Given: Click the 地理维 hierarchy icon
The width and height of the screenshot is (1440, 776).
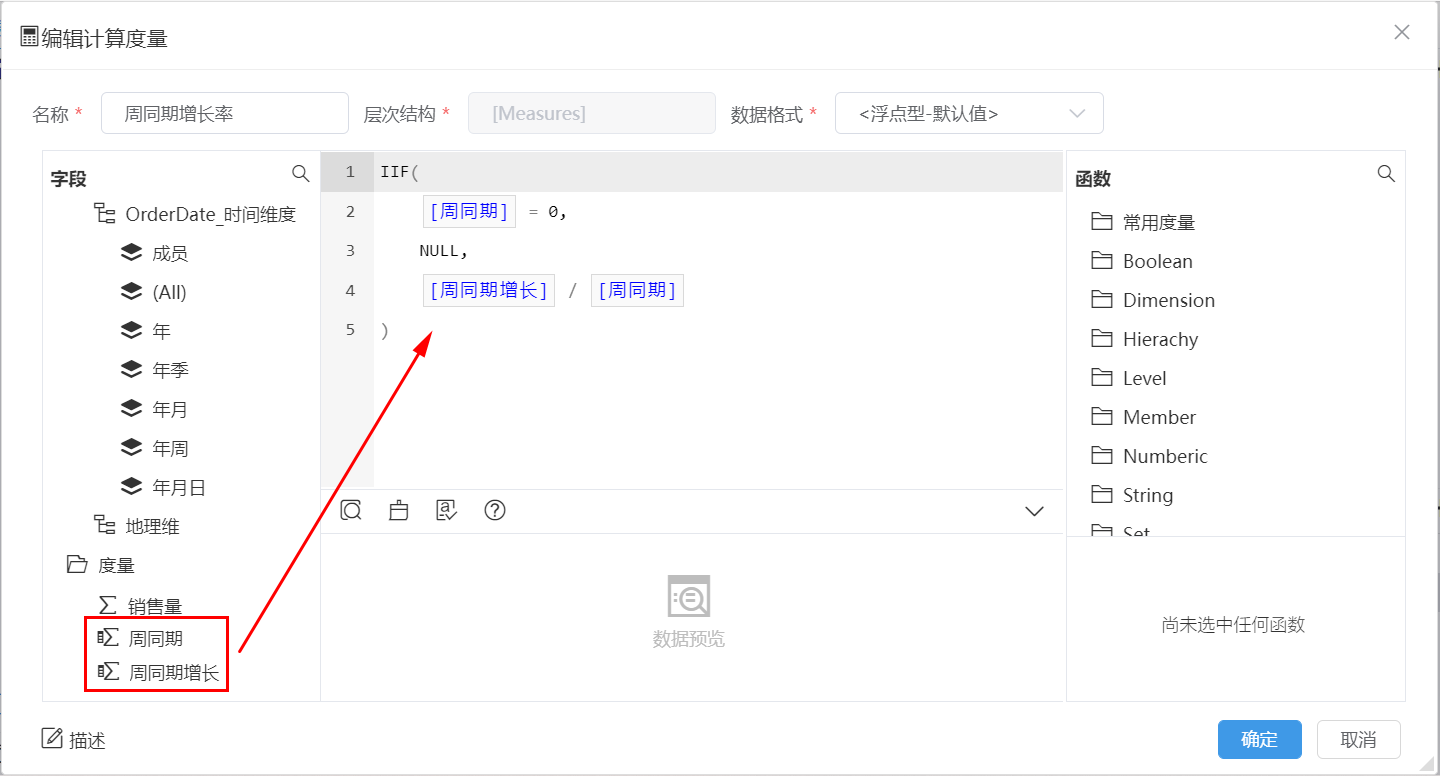Looking at the screenshot, I should pyautogui.click(x=104, y=526).
